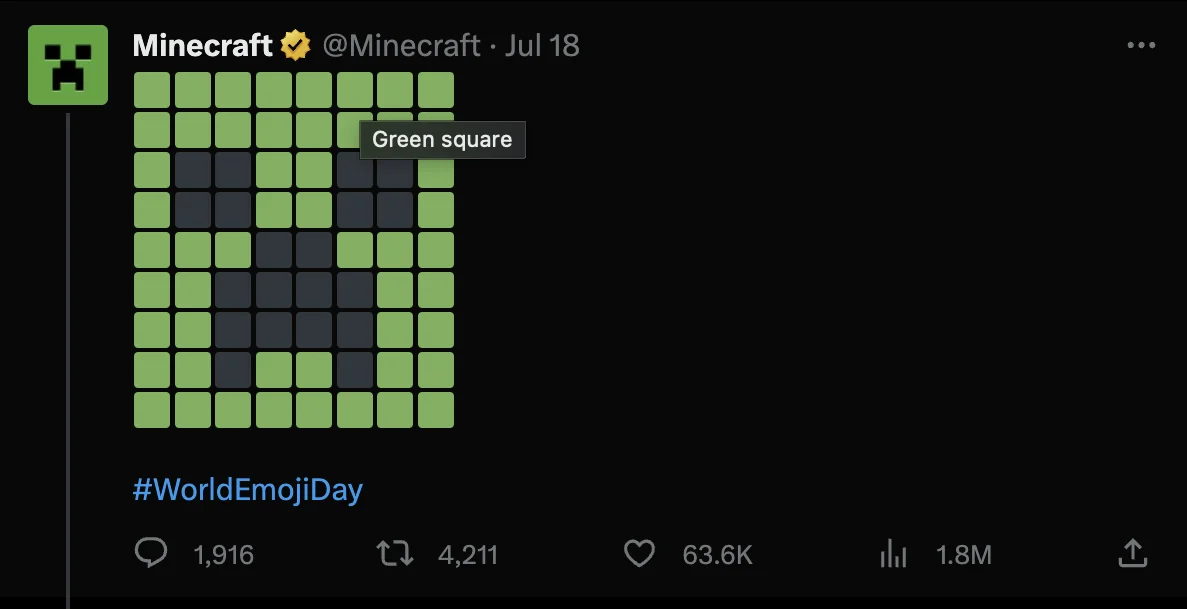Screen dimensions: 1187x609
Task: Click the gold verified badge
Action: click(295, 46)
